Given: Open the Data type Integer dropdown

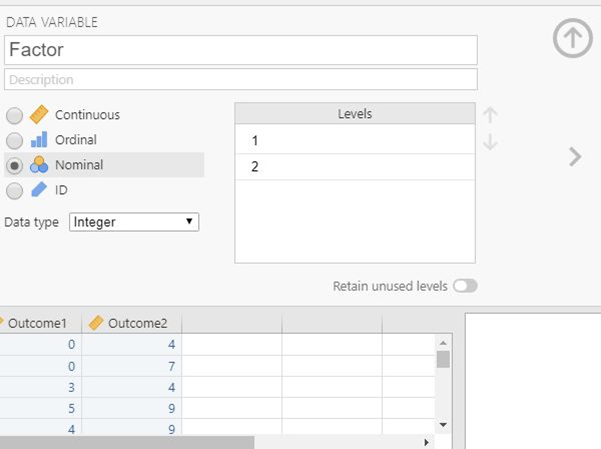Looking at the screenshot, I should tap(134, 222).
